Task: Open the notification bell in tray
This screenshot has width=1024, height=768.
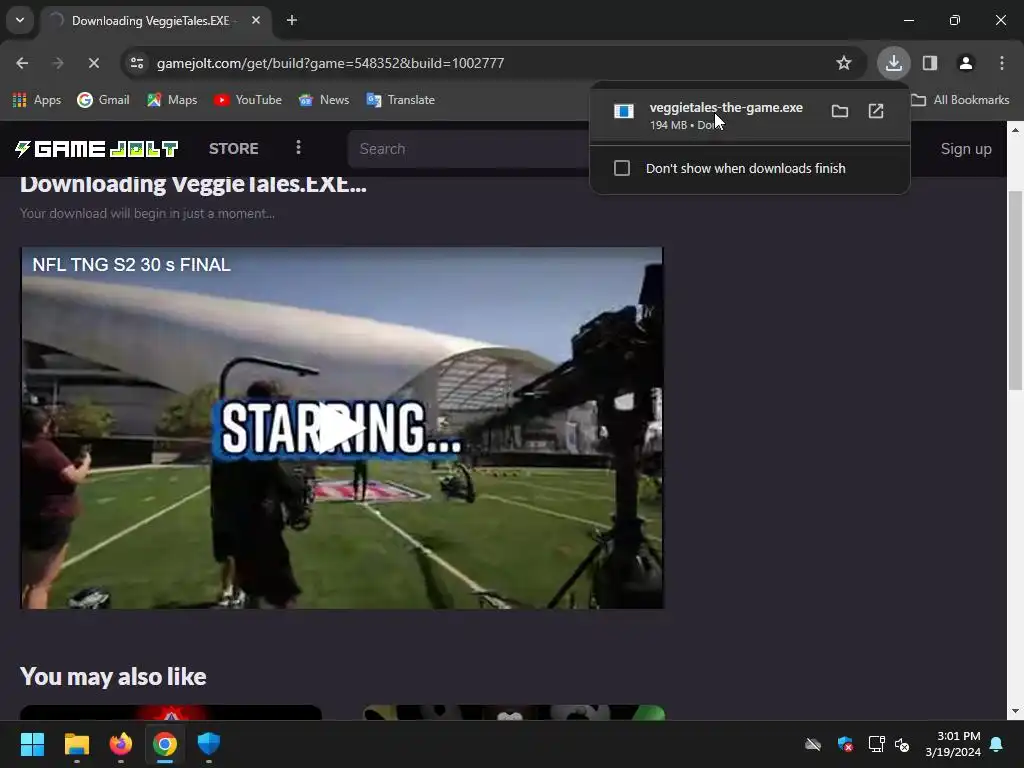Action: tap(997, 744)
